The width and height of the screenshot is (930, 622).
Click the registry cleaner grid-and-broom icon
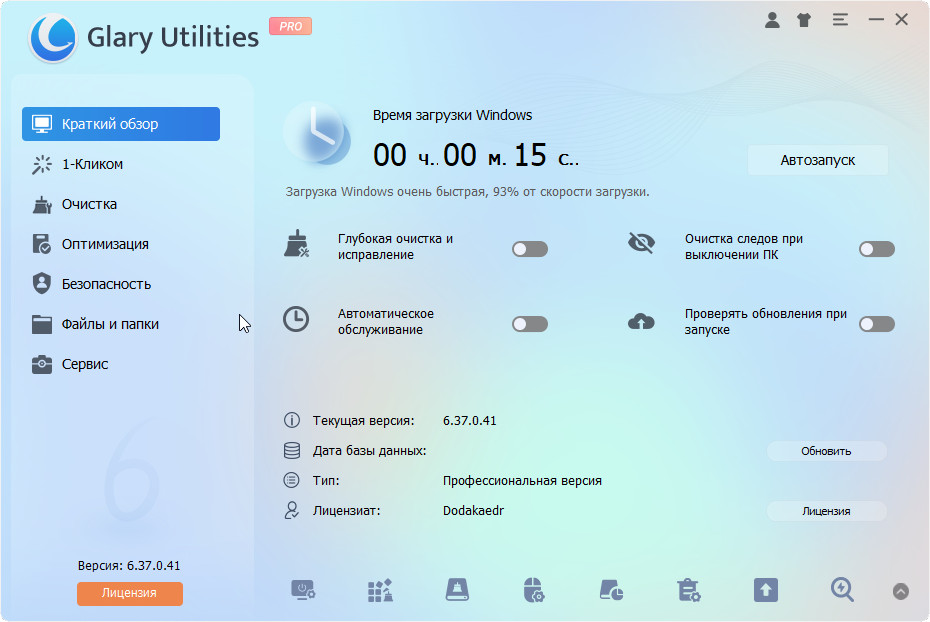[380, 590]
